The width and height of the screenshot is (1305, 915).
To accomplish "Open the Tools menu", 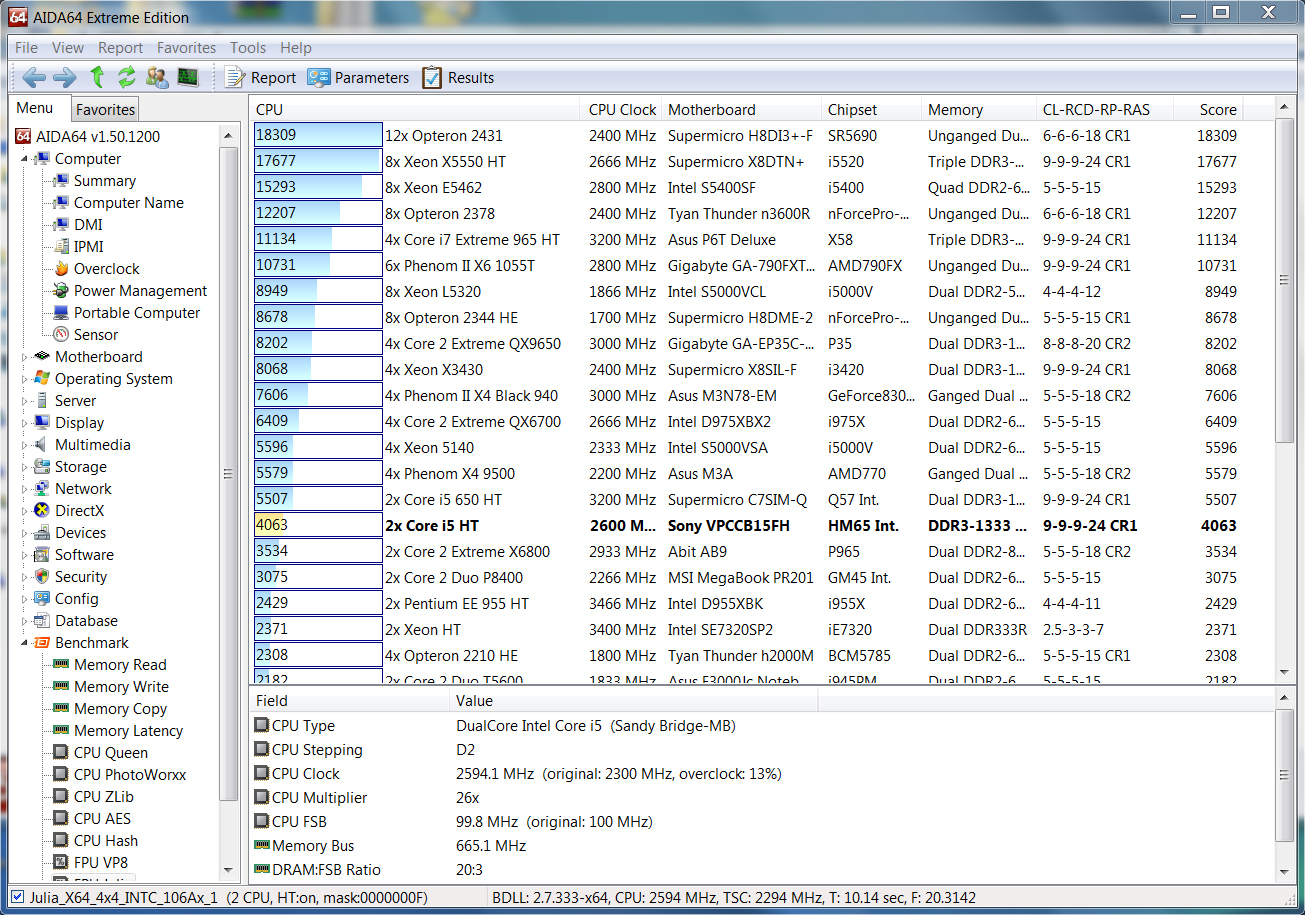I will [x=248, y=48].
